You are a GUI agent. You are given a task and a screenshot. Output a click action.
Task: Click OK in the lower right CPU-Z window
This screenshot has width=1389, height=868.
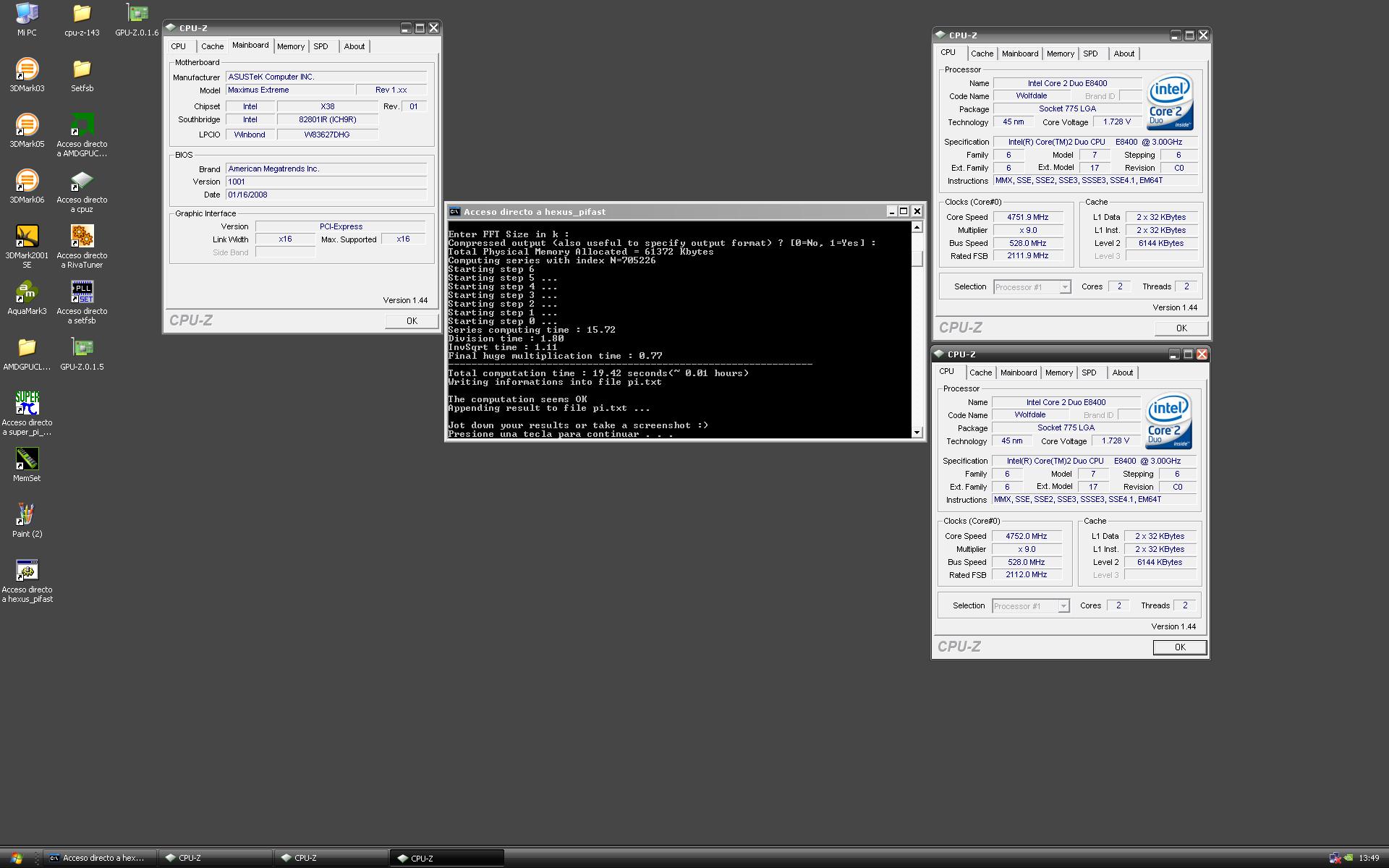coord(1180,647)
